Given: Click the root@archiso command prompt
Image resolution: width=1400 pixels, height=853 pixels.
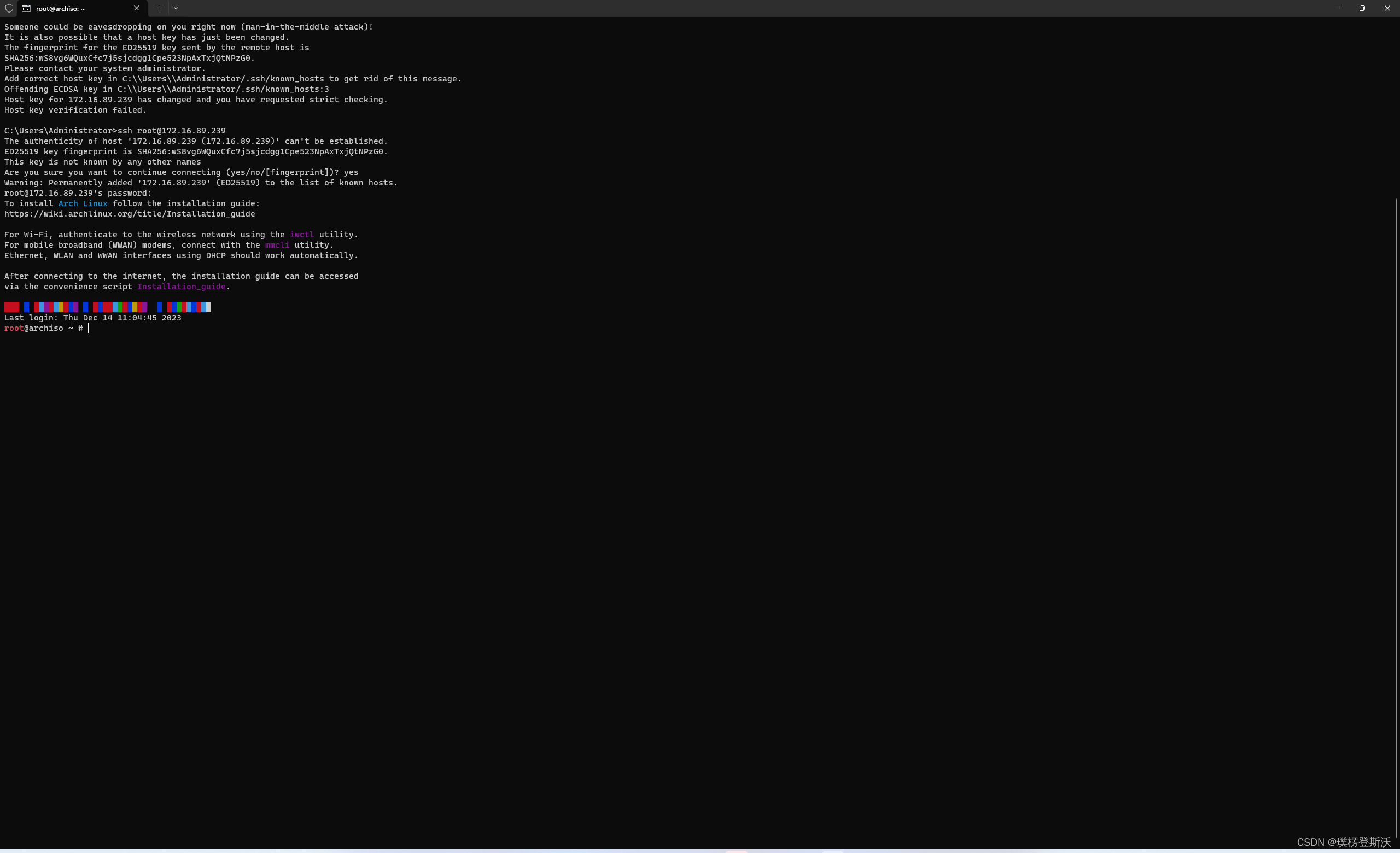Looking at the screenshot, I should point(44,328).
